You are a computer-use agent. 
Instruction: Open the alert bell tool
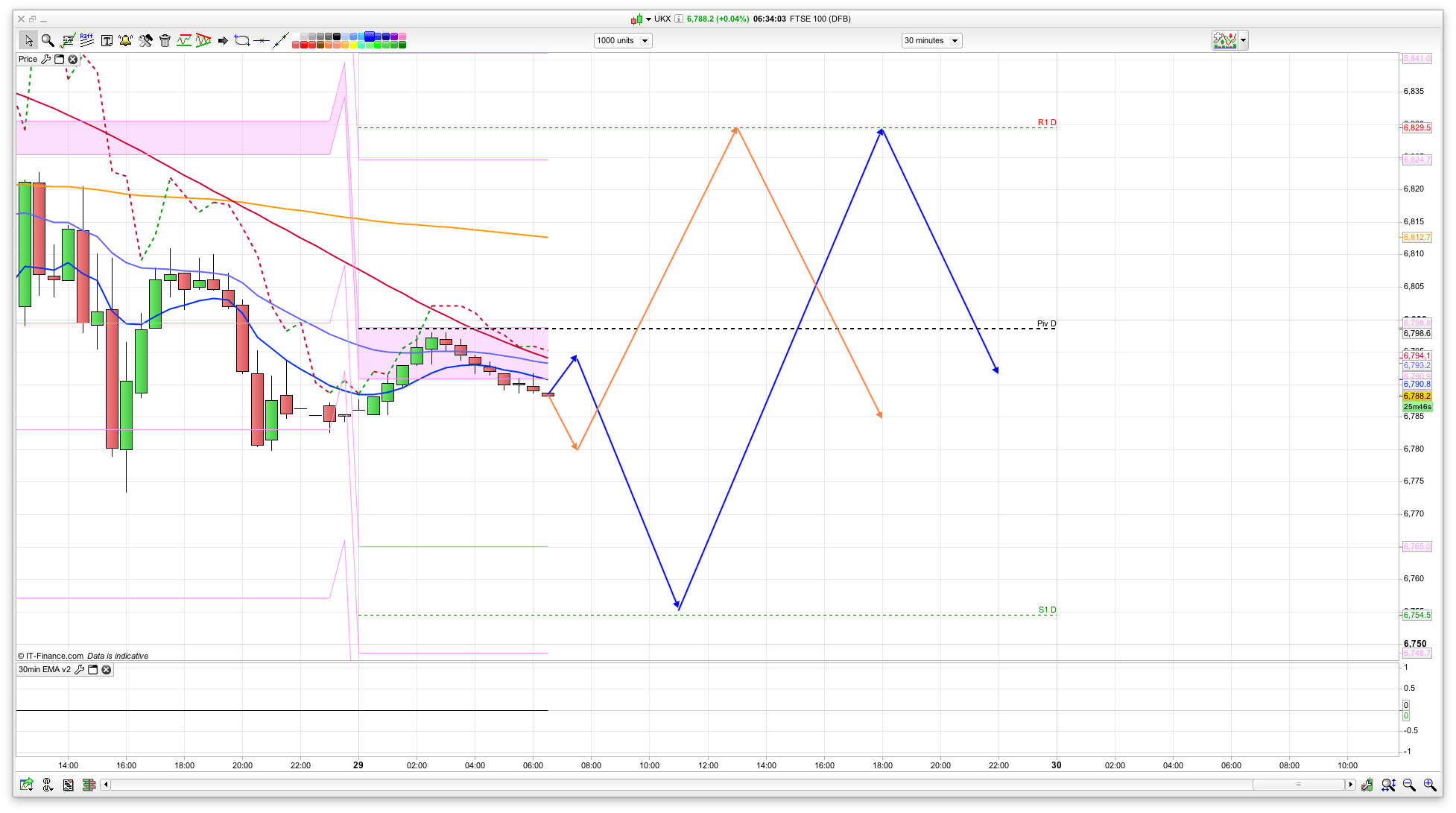click(x=125, y=40)
